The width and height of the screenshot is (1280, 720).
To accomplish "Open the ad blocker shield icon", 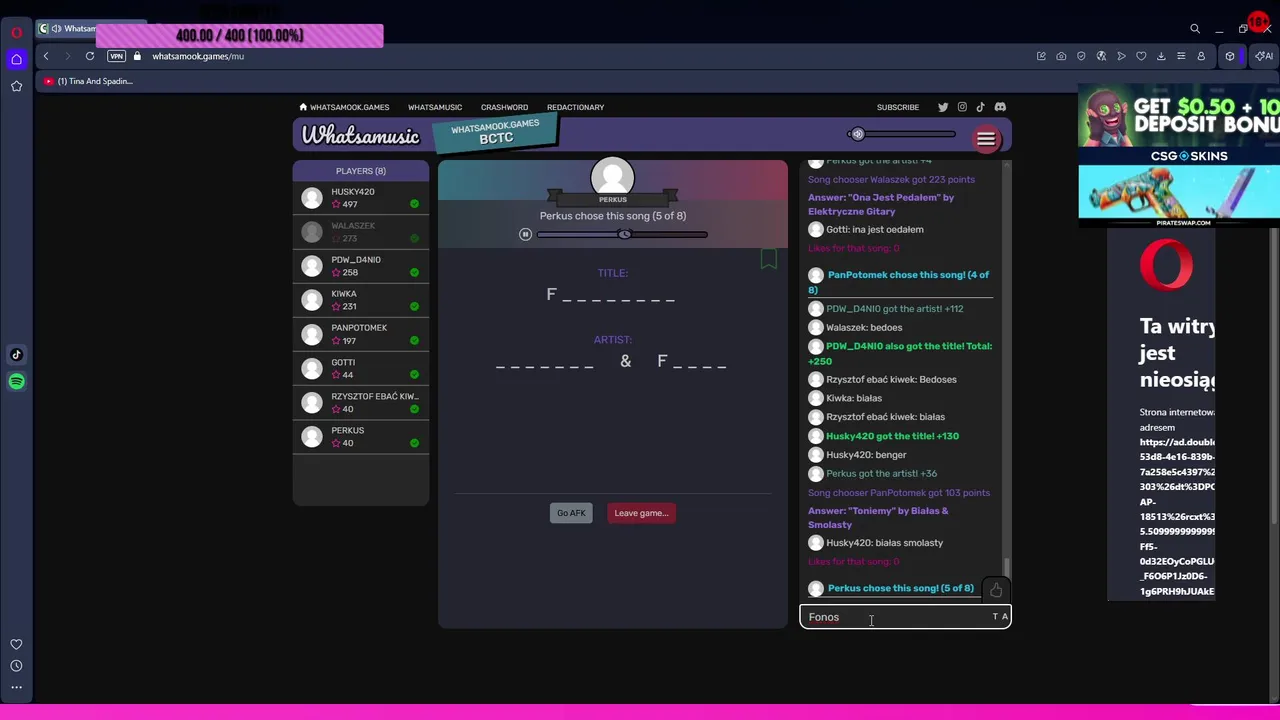I will [1081, 56].
